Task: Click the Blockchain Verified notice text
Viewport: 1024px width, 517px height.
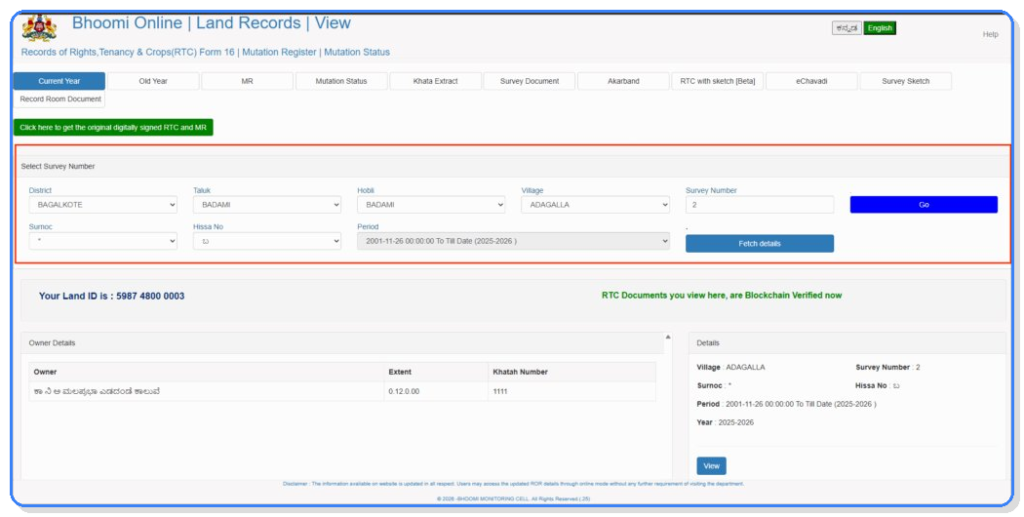Action: point(722,295)
